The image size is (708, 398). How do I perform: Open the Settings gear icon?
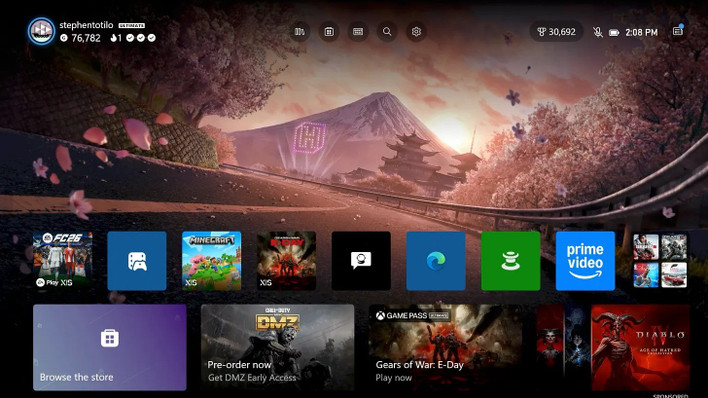point(416,32)
